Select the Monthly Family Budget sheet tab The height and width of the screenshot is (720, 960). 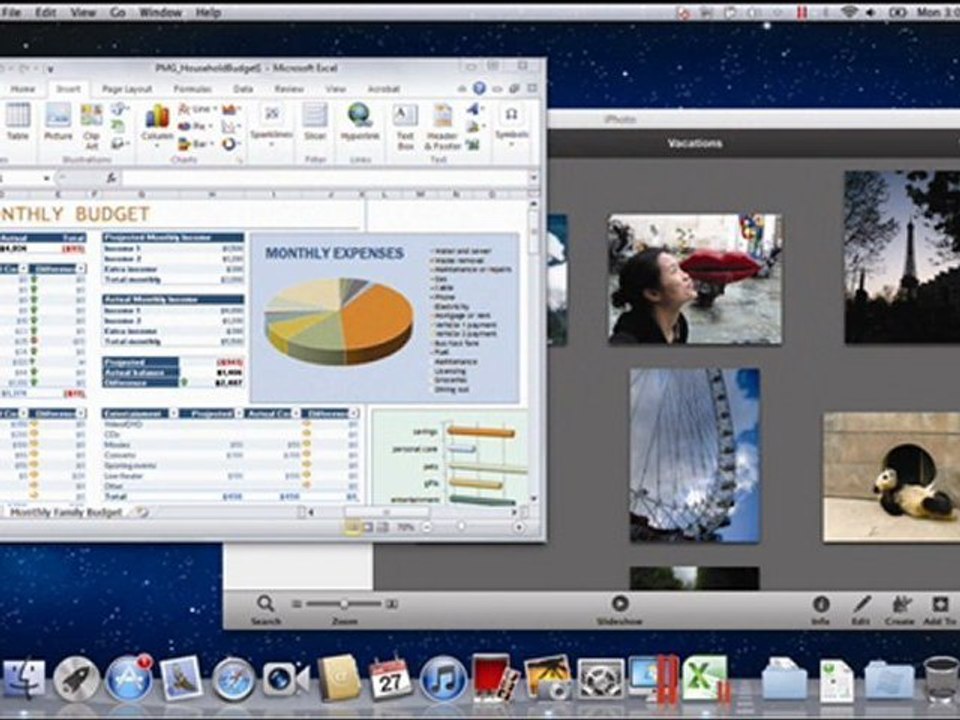pos(67,512)
